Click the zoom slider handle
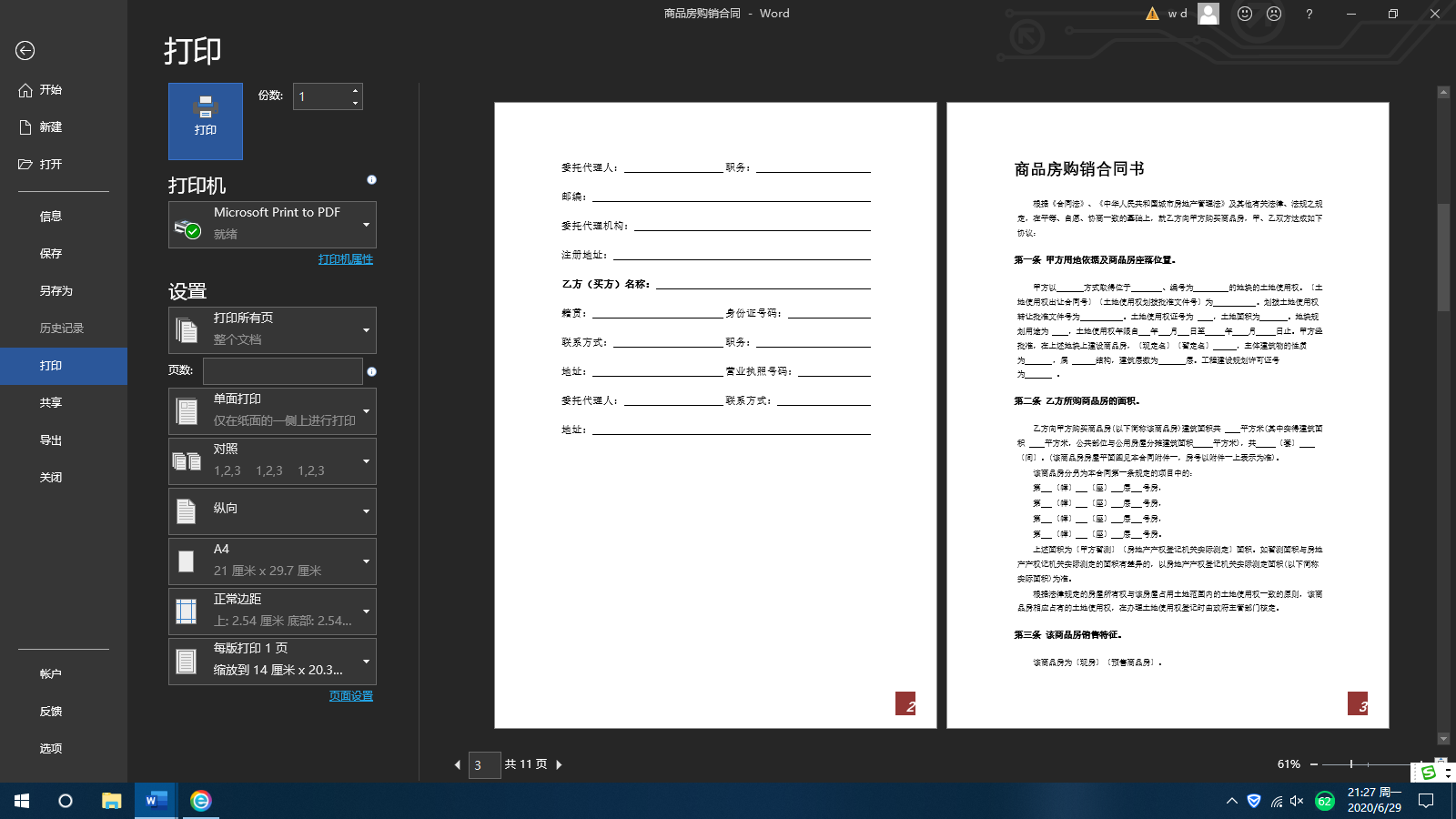This screenshot has height=819, width=1456. (1351, 764)
